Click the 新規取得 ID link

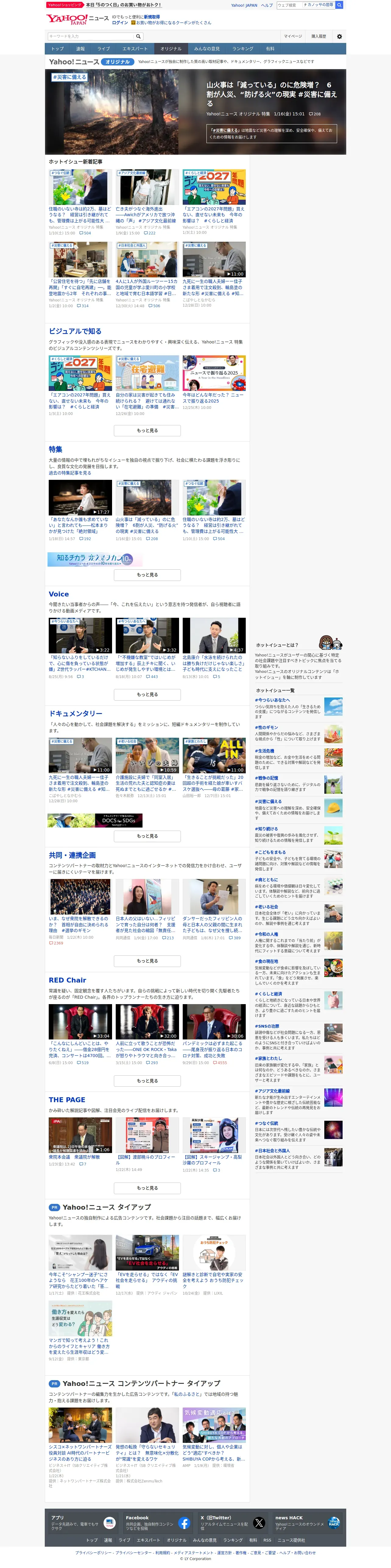(152, 17)
